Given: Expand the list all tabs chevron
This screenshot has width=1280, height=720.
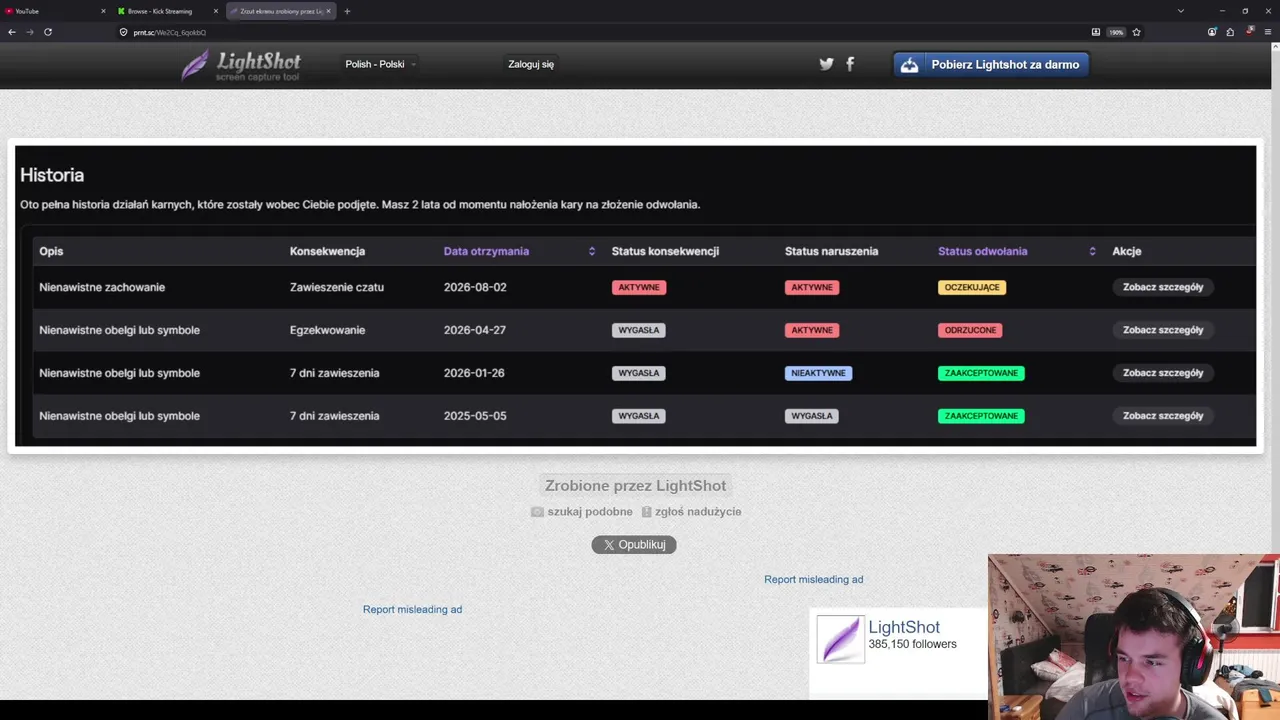Looking at the screenshot, I should [x=1181, y=11].
